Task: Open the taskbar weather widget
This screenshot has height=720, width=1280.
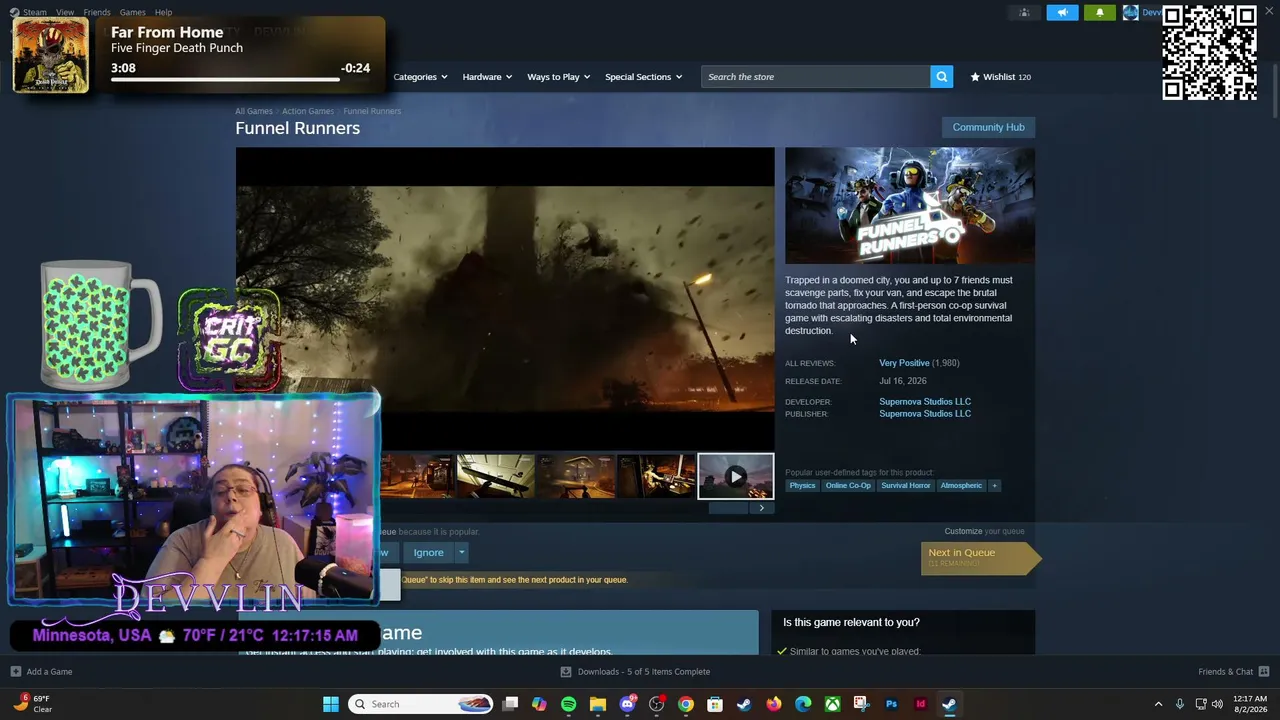Action: tap(34, 704)
